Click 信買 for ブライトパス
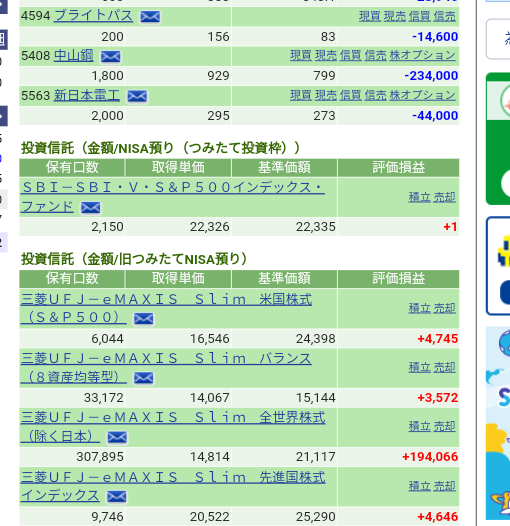Screen dimensions: 510x526 [x=420, y=16]
